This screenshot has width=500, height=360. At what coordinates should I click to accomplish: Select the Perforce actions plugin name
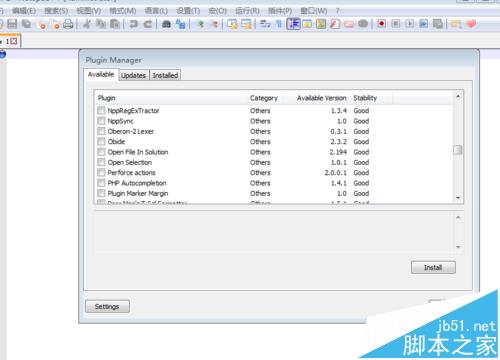[131, 173]
